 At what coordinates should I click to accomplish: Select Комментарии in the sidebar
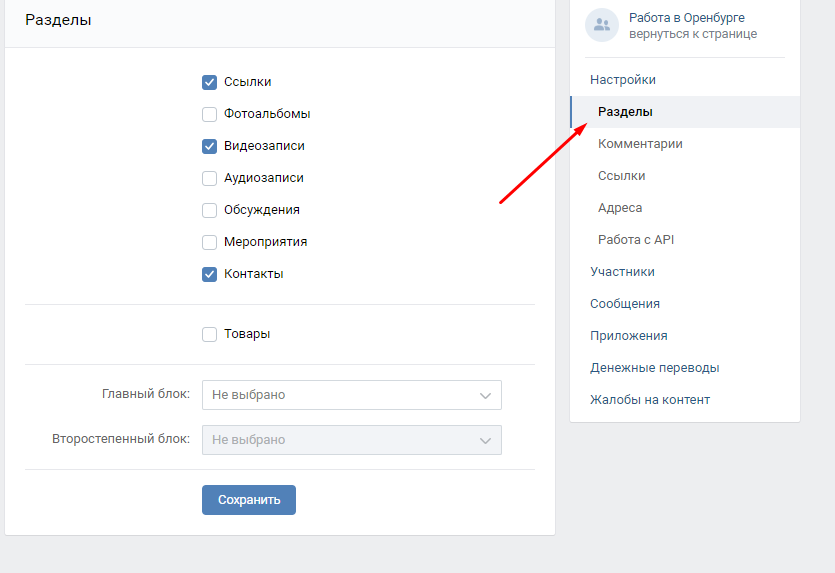[640, 144]
